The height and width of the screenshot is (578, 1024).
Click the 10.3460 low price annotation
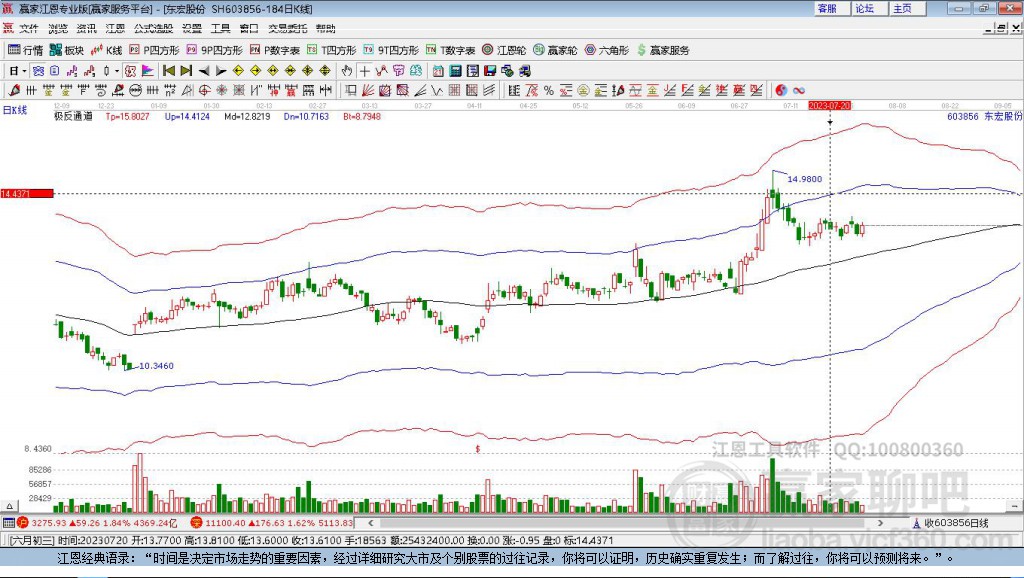click(156, 366)
